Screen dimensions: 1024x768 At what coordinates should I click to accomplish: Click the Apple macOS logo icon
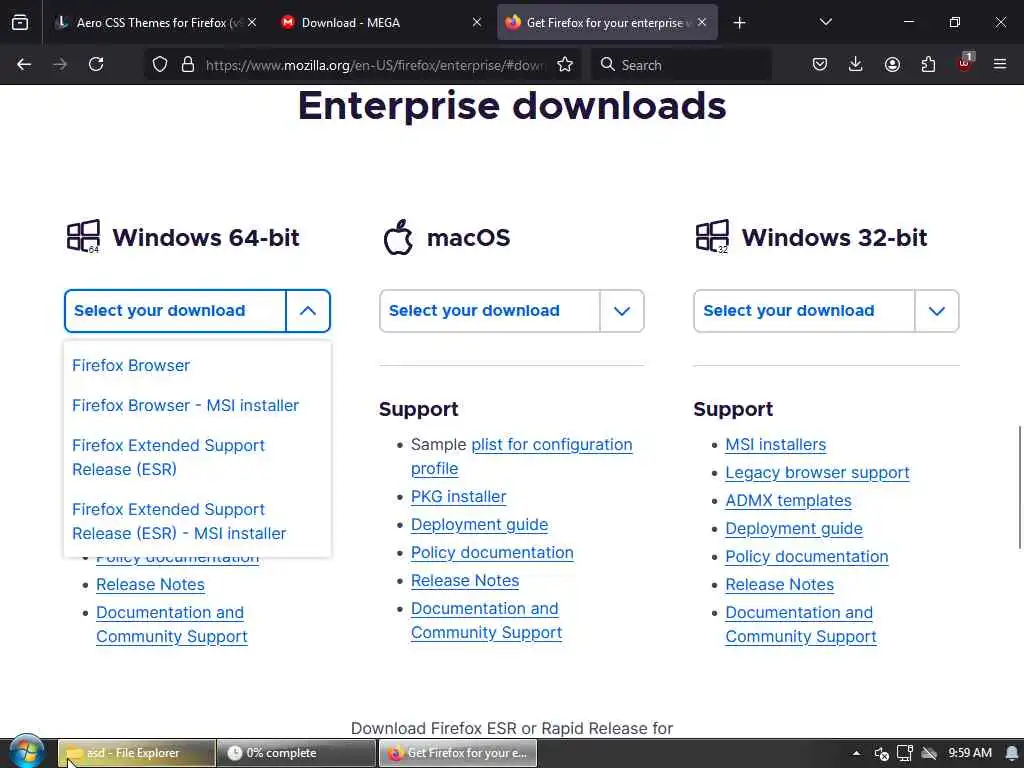pyautogui.click(x=398, y=236)
